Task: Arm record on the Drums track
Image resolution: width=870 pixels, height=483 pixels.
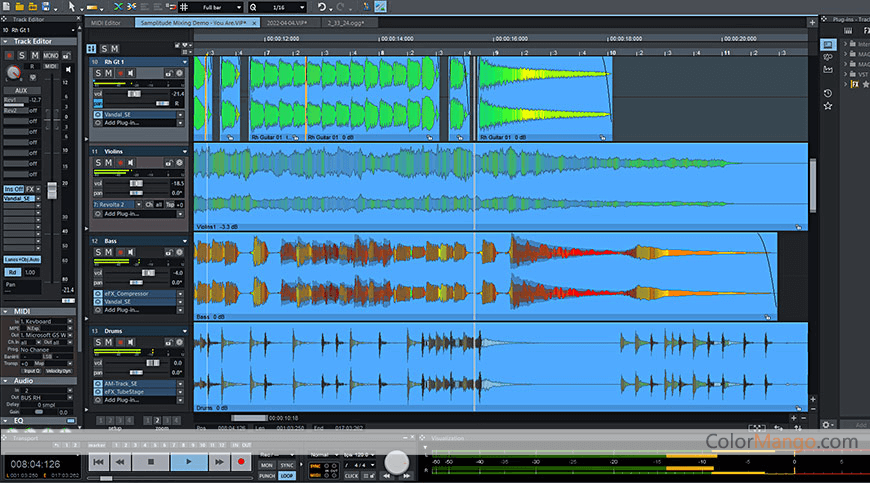Action: click(x=121, y=342)
